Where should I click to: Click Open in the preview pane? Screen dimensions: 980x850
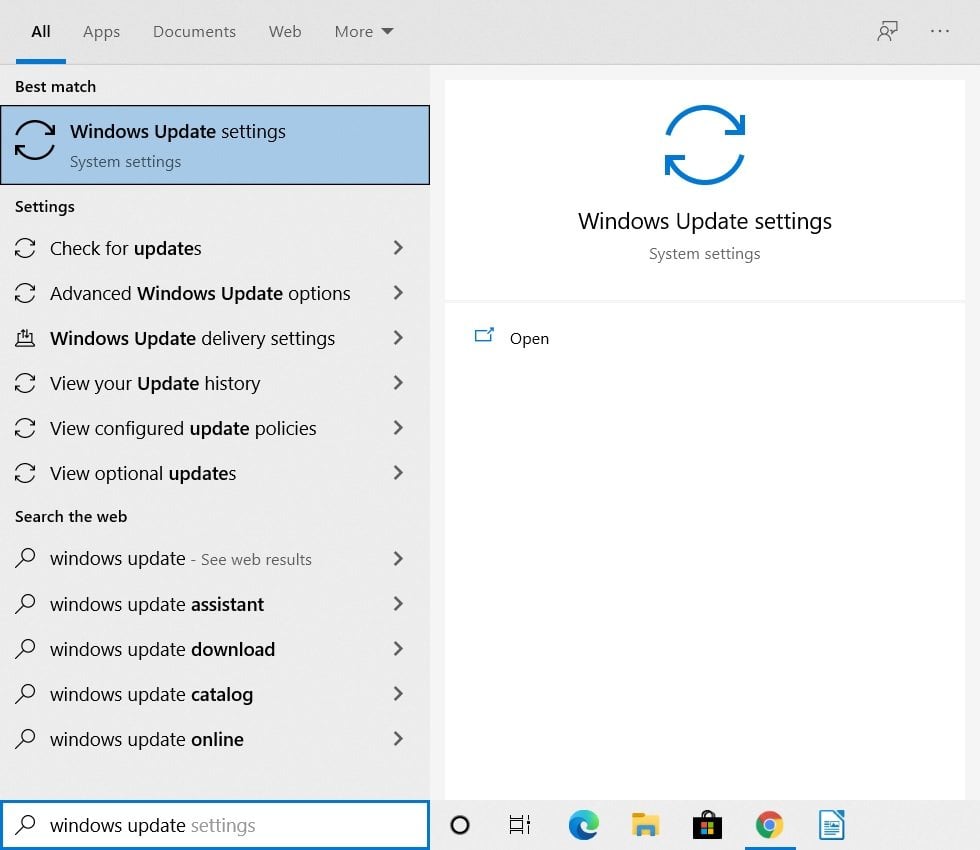(x=529, y=338)
